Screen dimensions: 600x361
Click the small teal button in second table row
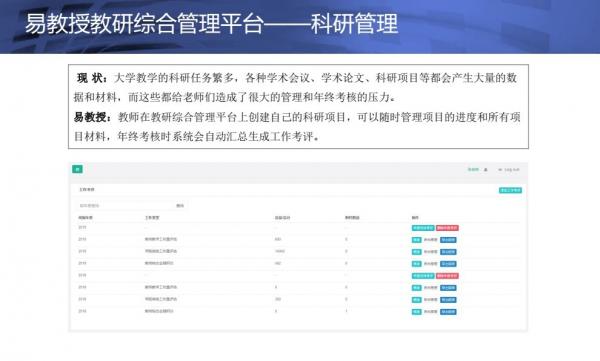coord(416,240)
